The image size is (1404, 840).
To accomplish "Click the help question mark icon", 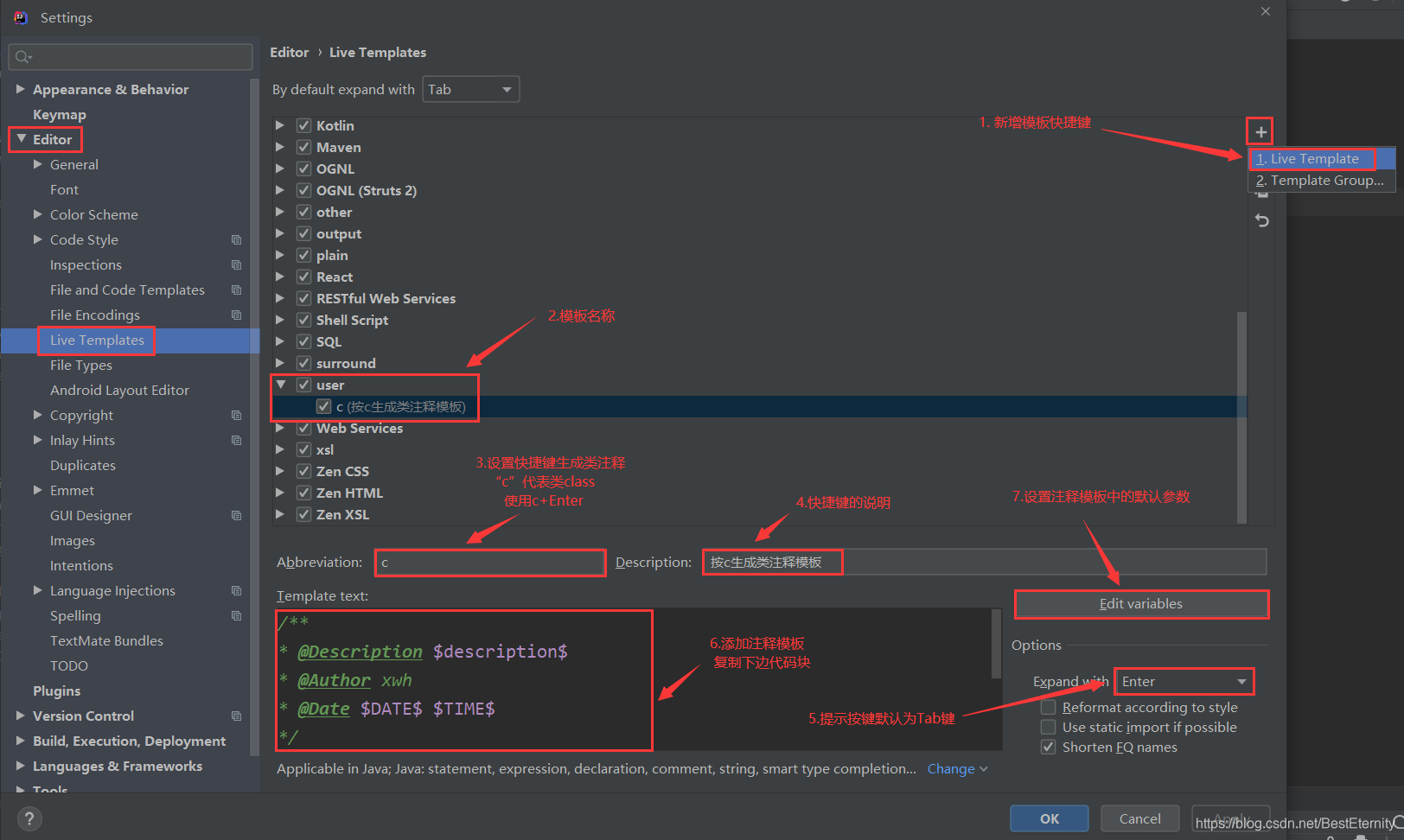I will pyautogui.click(x=29, y=818).
